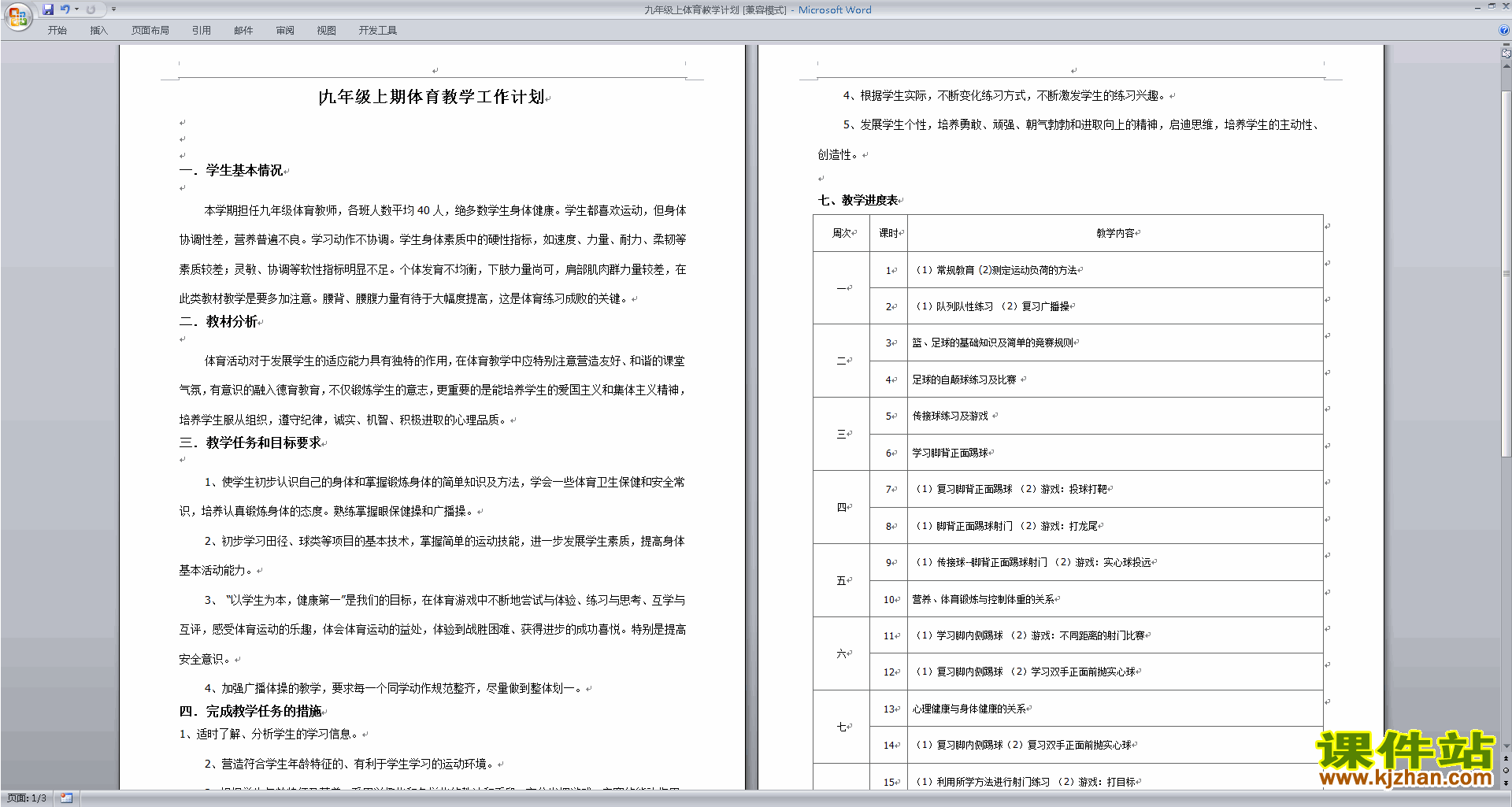
Task: Click the week cell 三 in the table
Action: (x=841, y=435)
